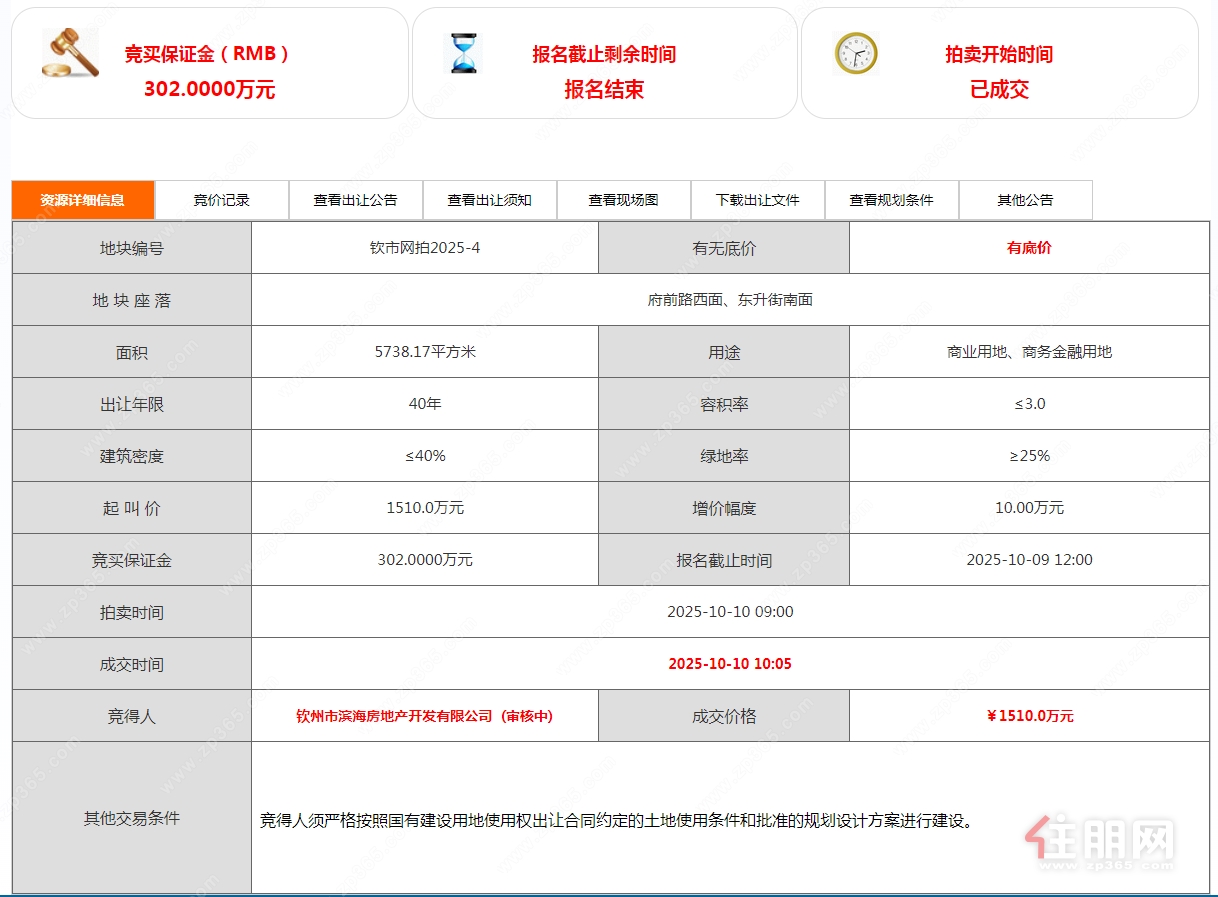Open the 查看出让须知 tab

[x=489, y=200]
